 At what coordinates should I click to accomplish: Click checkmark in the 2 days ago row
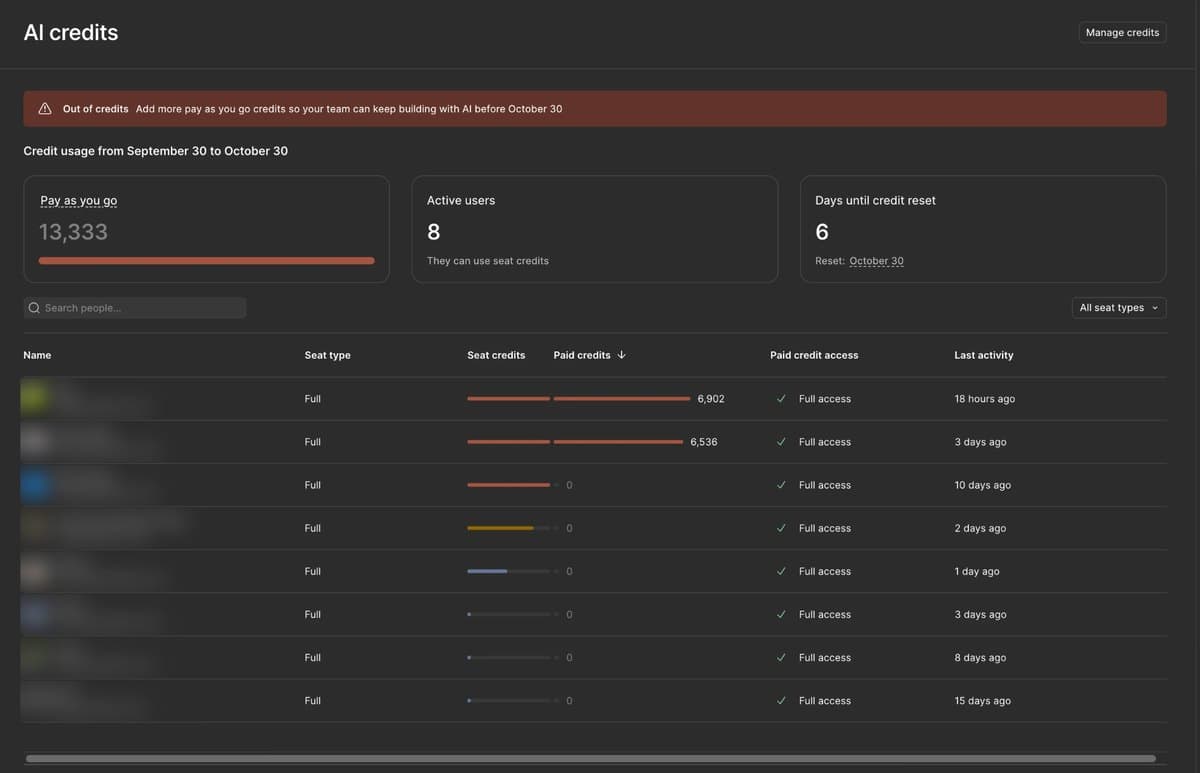781,528
